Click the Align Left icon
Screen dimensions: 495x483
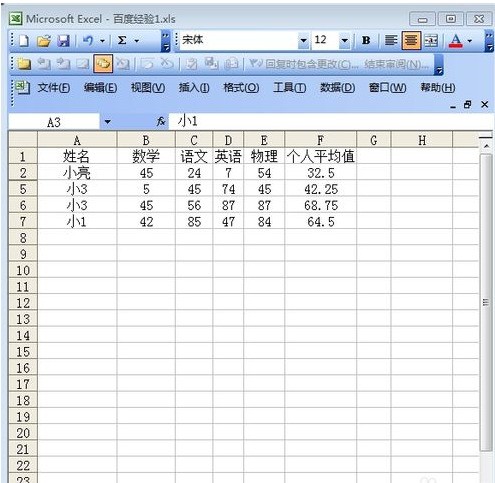[x=391, y=41]
